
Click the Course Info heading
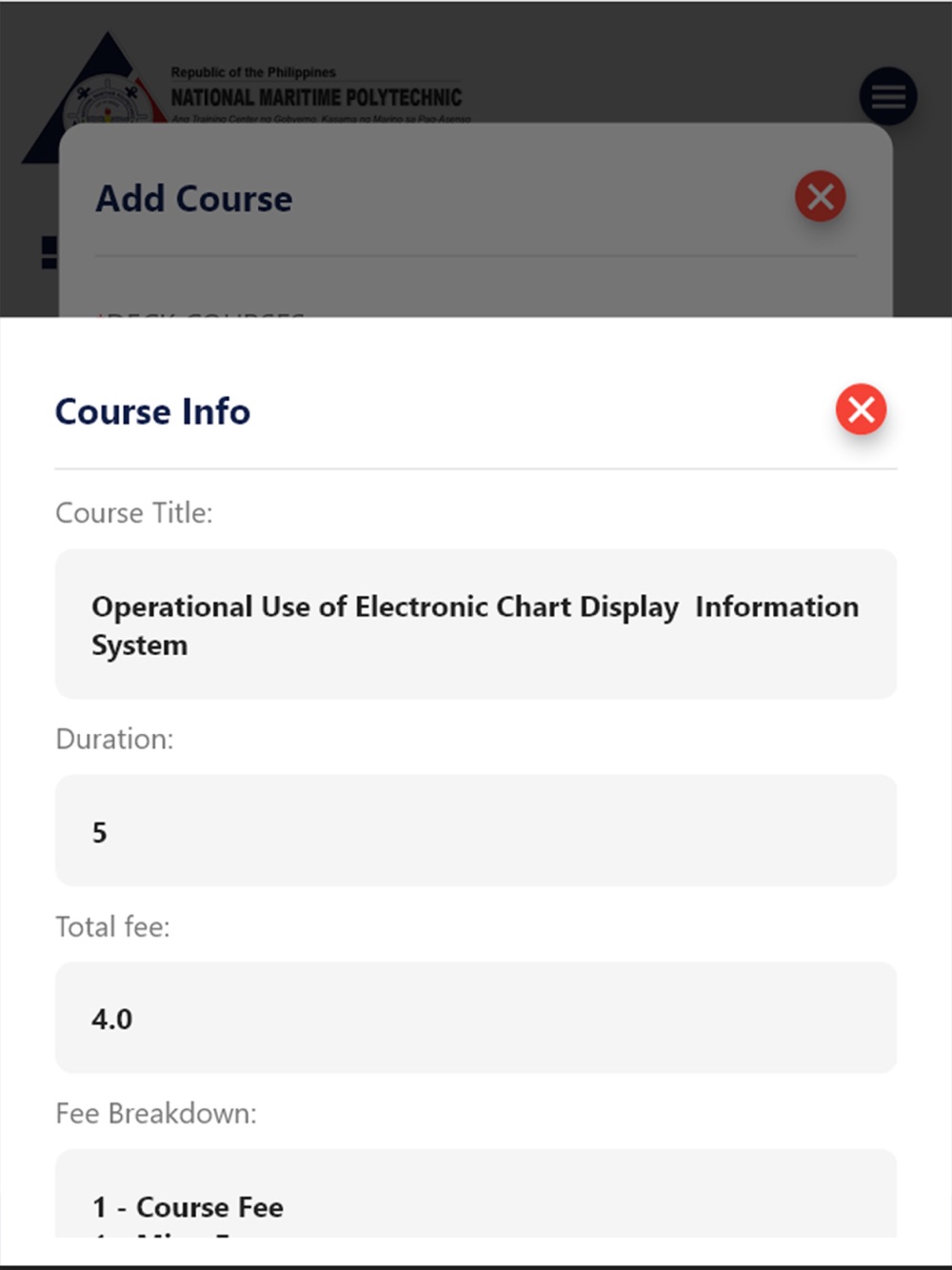click(152, 411)
